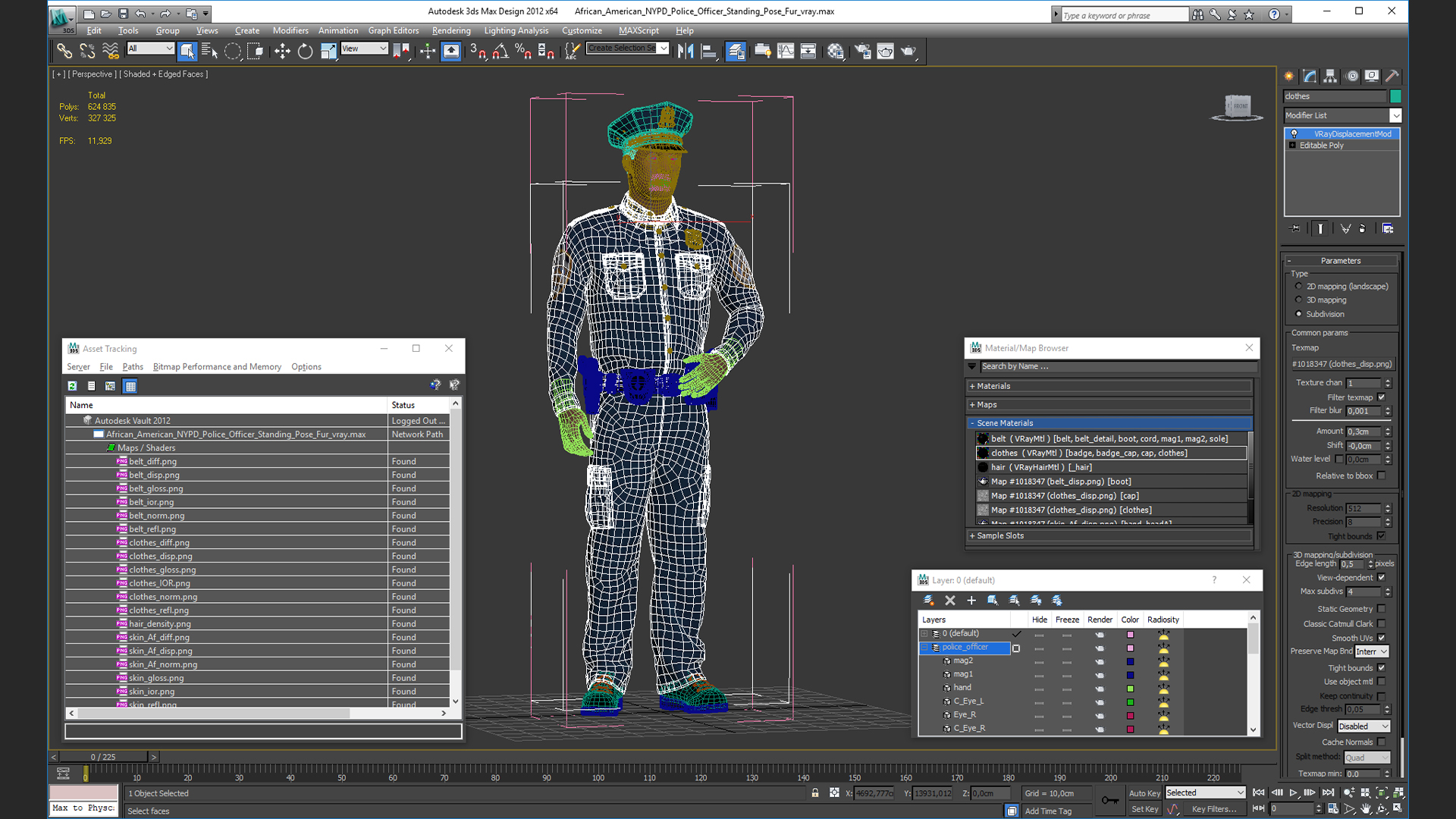The image size is (1456, 819).
Task: Click the Unlink Selection tool
Action: pos(87,51)
